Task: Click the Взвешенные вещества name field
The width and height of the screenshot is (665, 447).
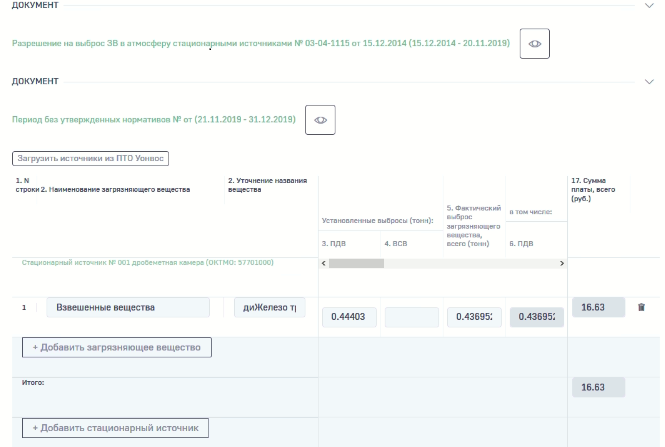Action: click(x=128, y=307)
